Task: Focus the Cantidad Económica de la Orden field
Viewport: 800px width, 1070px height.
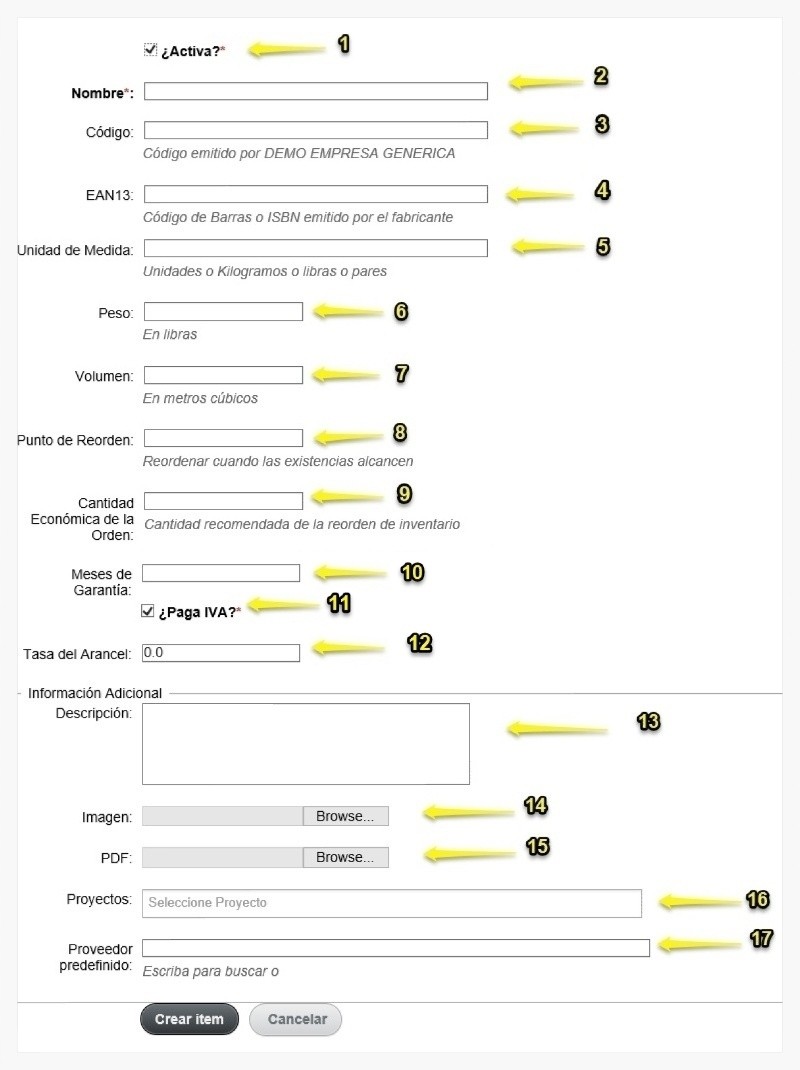Action: pyautogui.click(x=223, y=501)
